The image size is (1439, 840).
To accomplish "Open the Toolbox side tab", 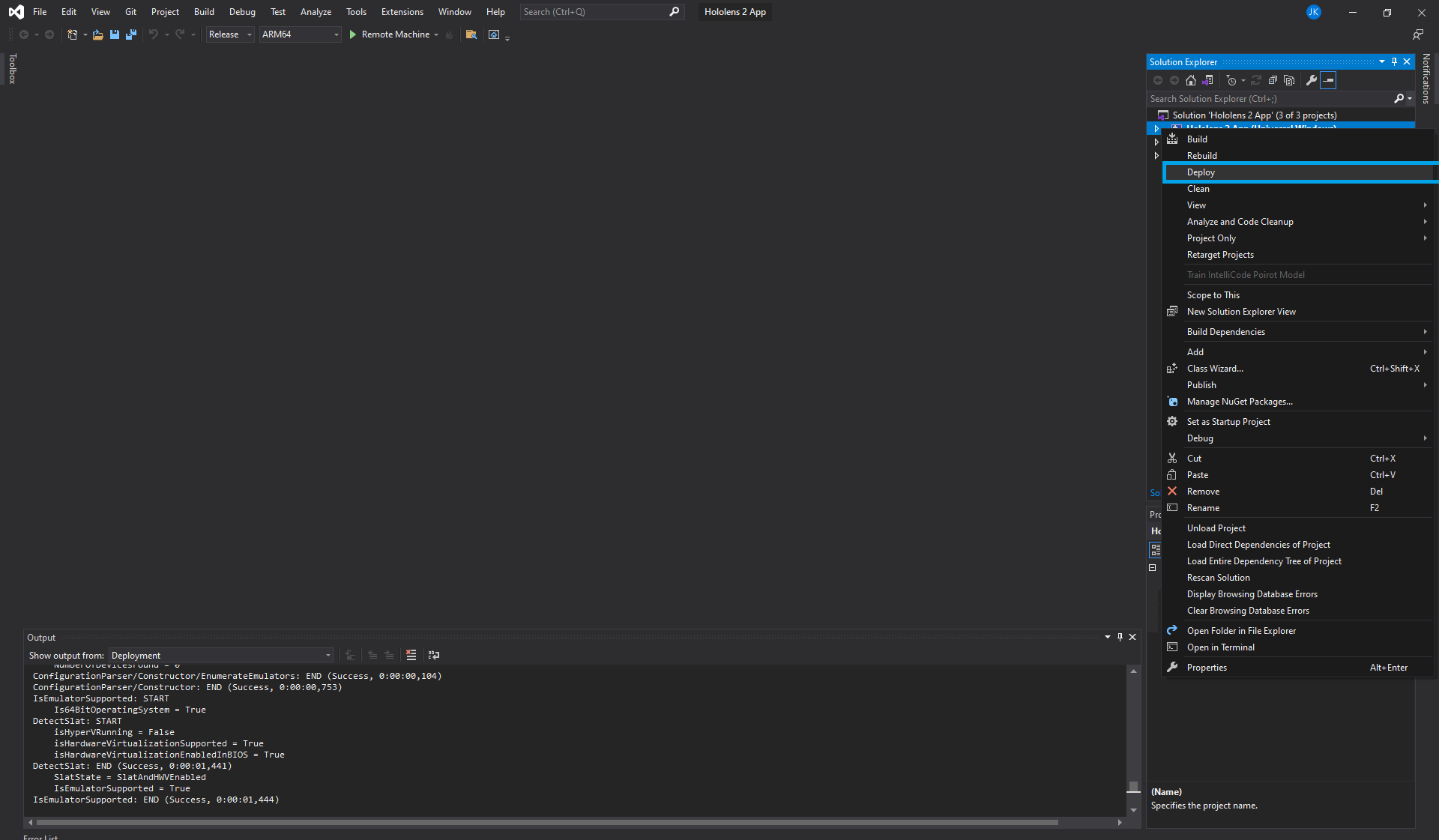I will tap(12, 69).
